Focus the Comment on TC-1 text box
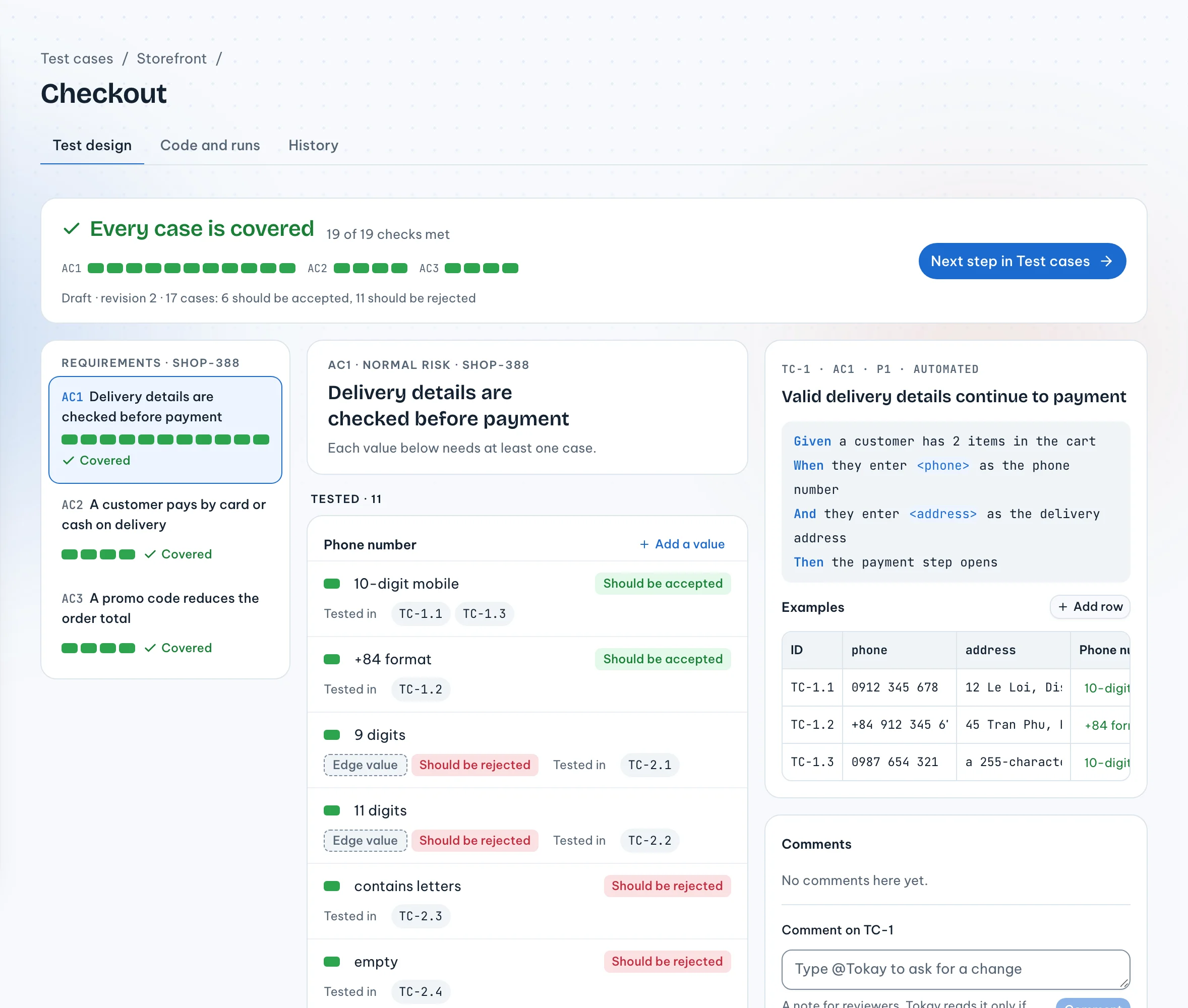 956,969
